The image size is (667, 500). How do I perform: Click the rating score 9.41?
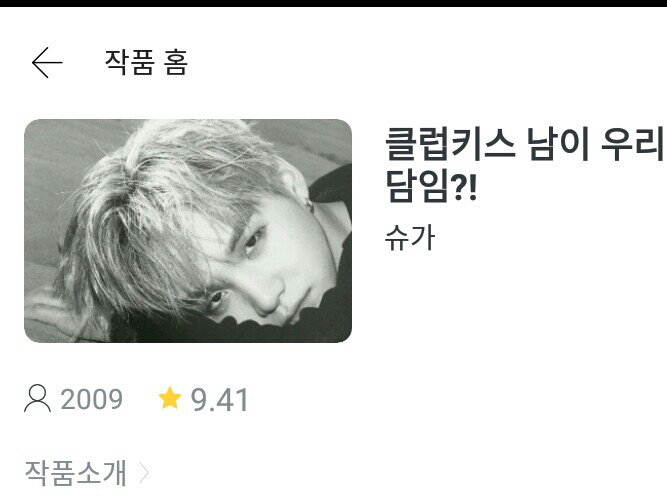coord(219,400)
